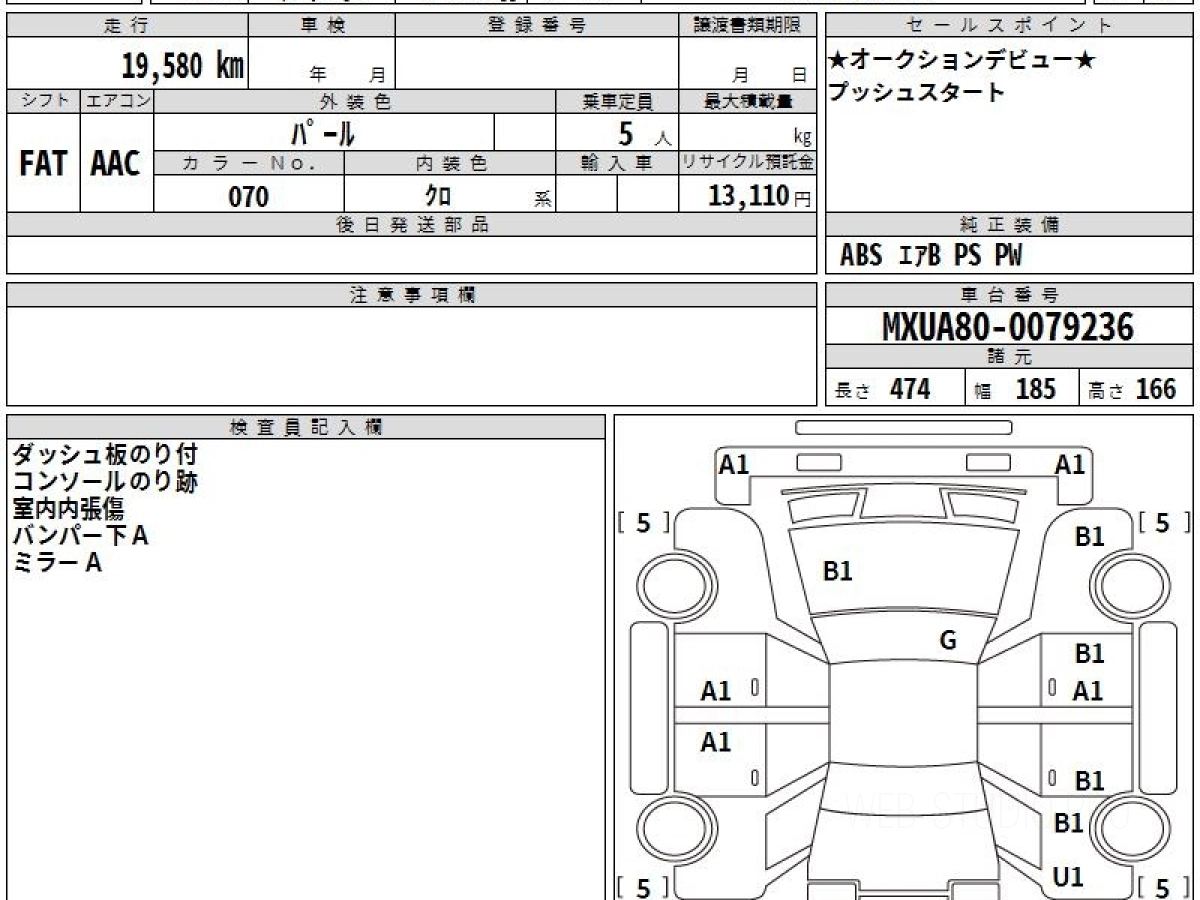1200x900 pixels.
Task: Select the length value 長さ 474
Action: (x=884, y=389)
